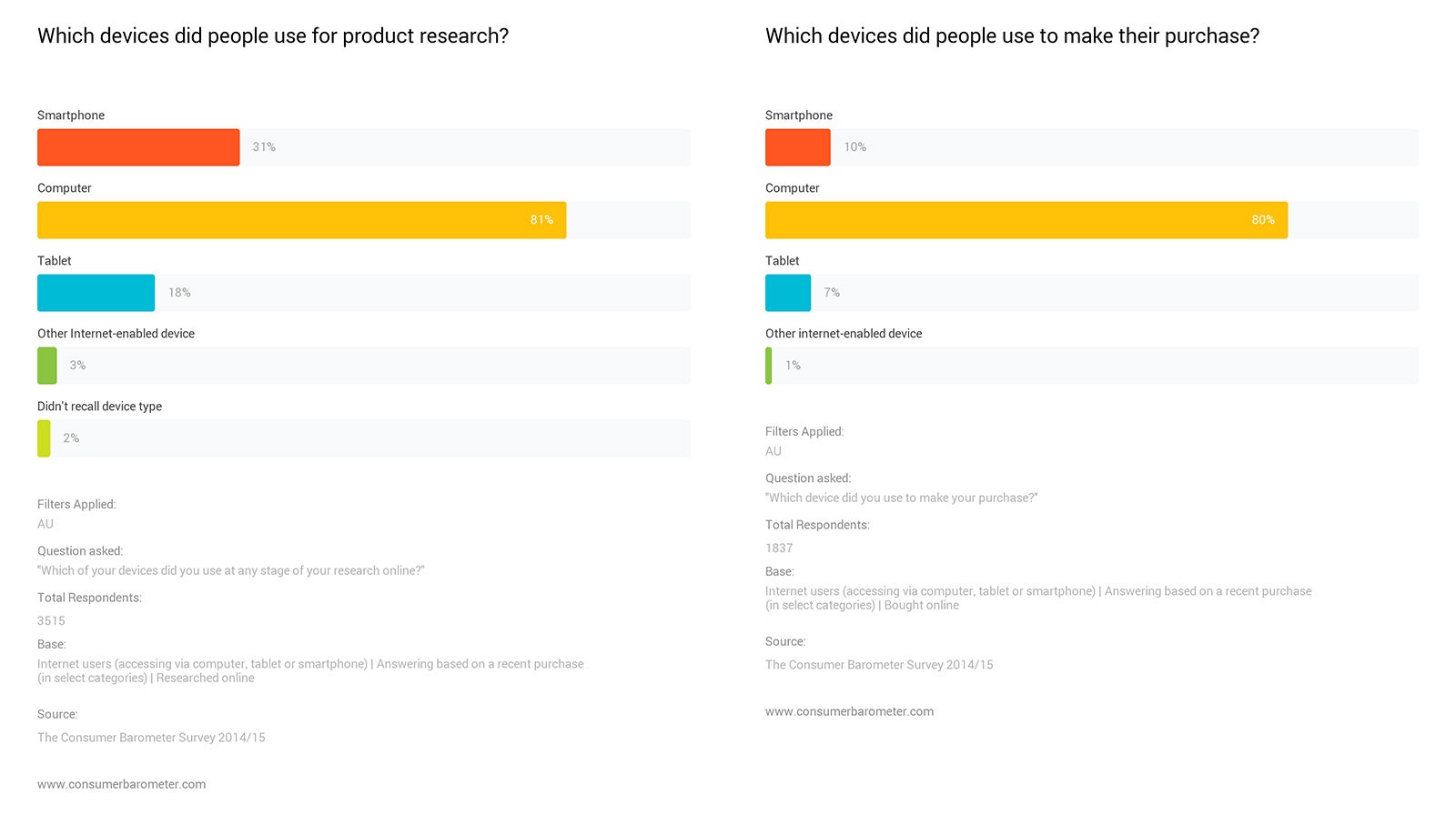Select the yellow Computer bar showing 80%
The width and height of the screenshot is (1456, 835).
[1026, 220]
